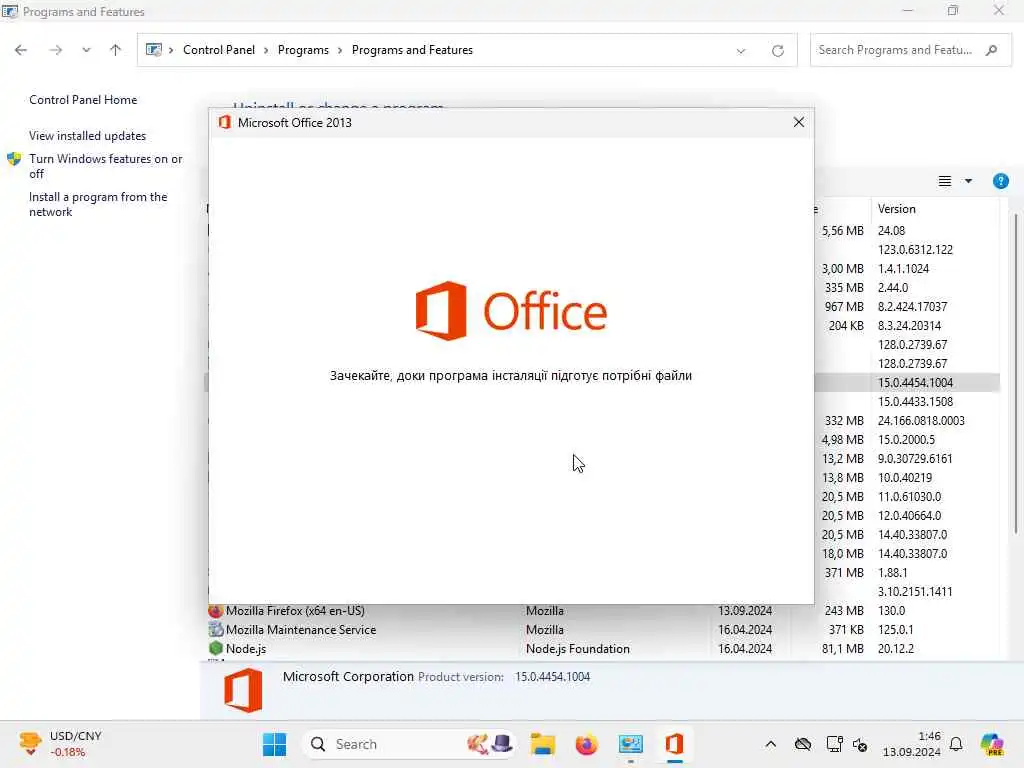Viewport: 1024px width, 768px height.
Task: Click the Programs and Features window icon
Action: click(x=9, y=11)
